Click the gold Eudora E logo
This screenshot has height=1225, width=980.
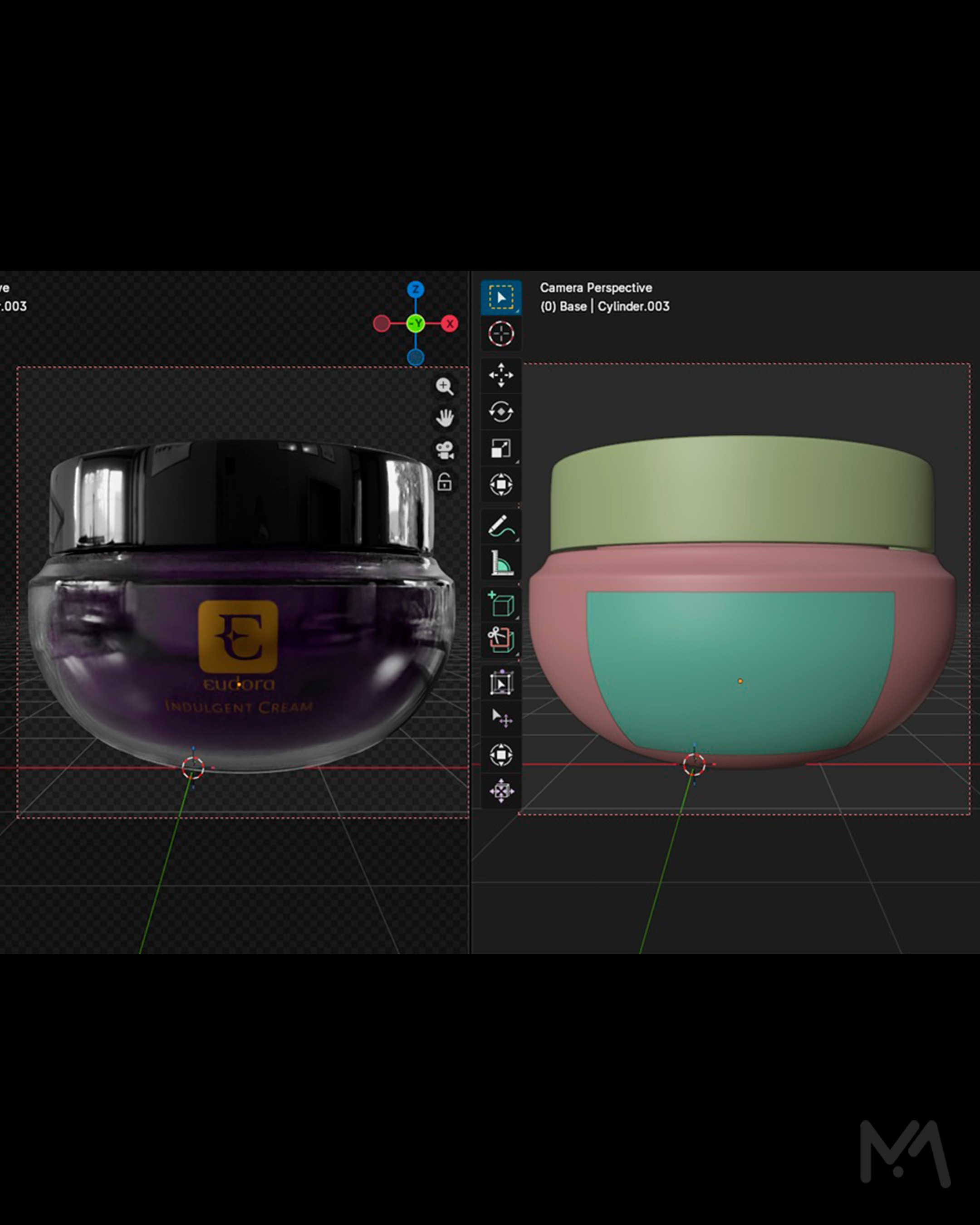(x=238, y=637)
